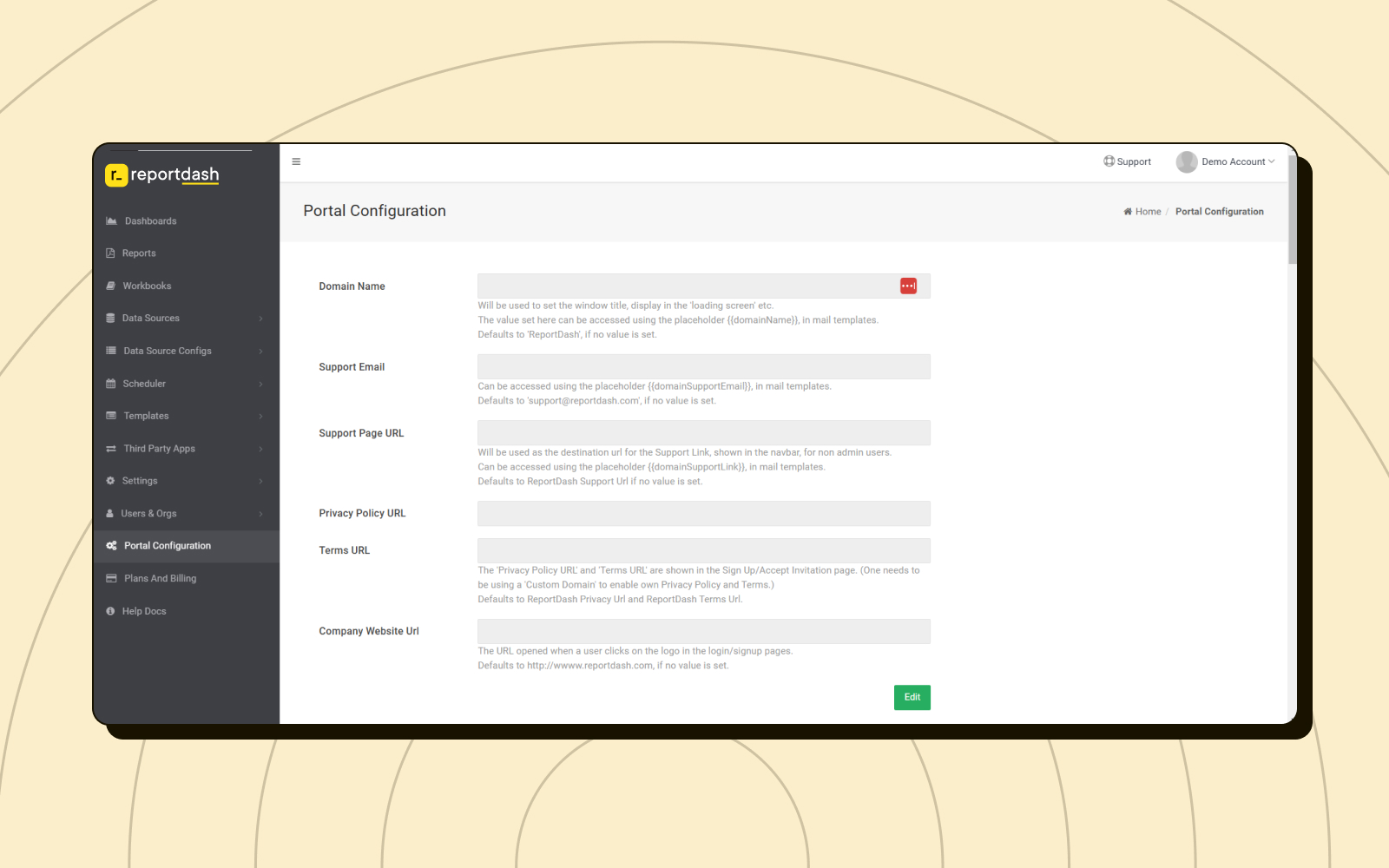Click the Third Party Apps exchange icon
This screenshot has width=1389, height=868.
(x=111, y=449)
